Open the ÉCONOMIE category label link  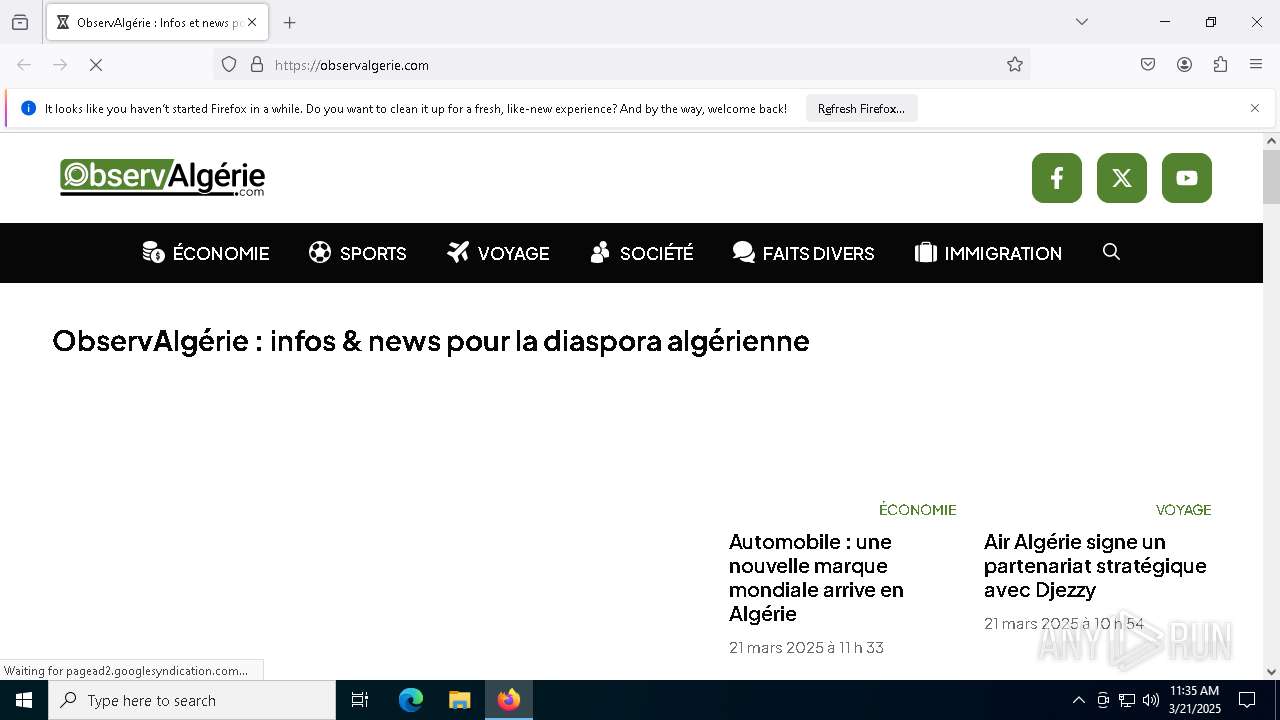[x=917, y=510]
